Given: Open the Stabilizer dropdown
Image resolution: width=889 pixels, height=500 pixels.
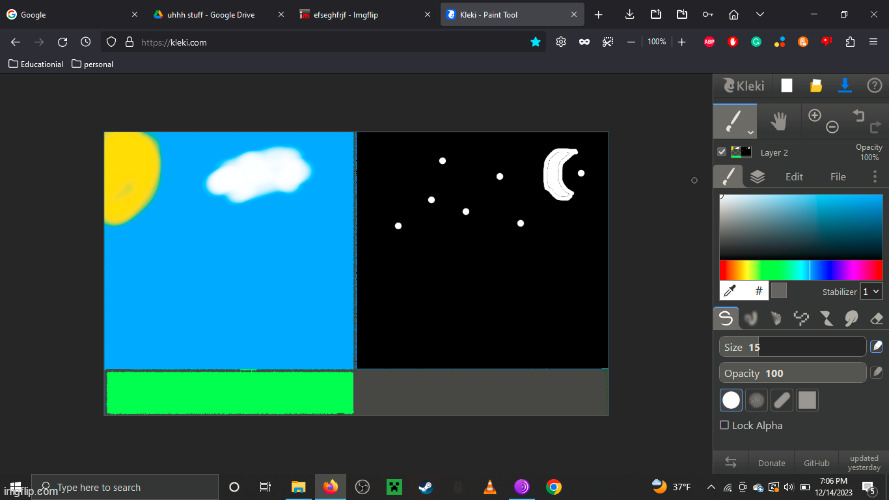Looking at the screenshot, I should pyautogui.click(x=871, y=291).
